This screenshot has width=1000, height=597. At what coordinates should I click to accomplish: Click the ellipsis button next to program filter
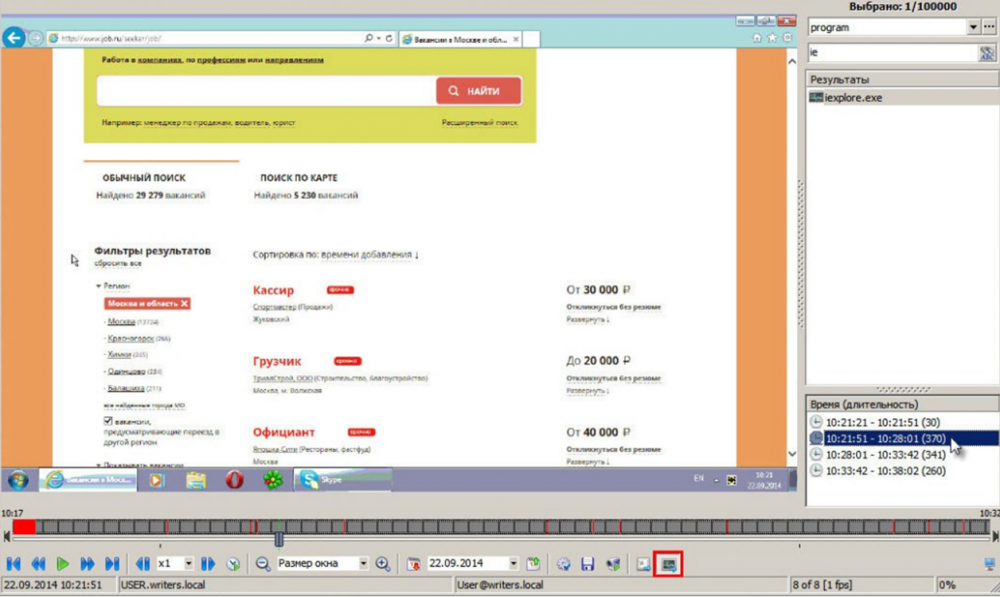989,27
